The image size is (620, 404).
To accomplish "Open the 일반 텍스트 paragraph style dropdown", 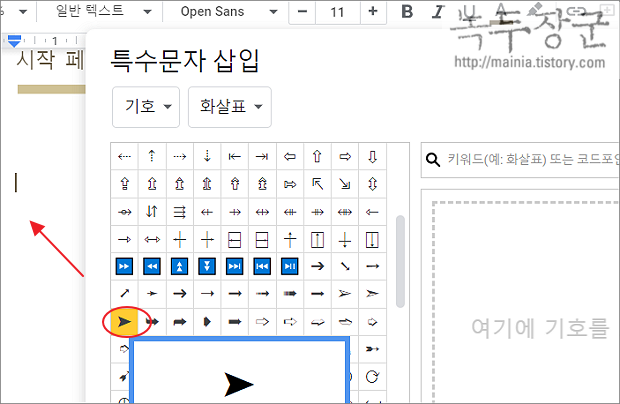I will [x=102, y=11].
